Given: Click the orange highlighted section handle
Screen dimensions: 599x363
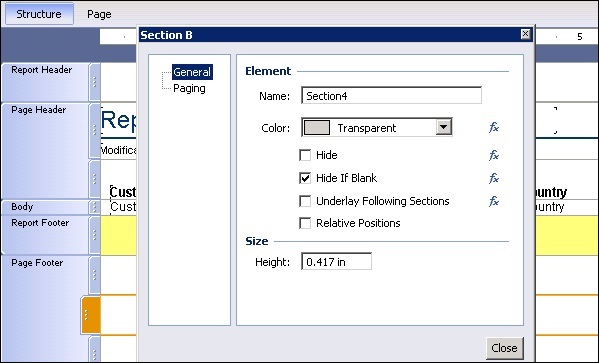Looking at the screenshot, I should pos(91,315).
